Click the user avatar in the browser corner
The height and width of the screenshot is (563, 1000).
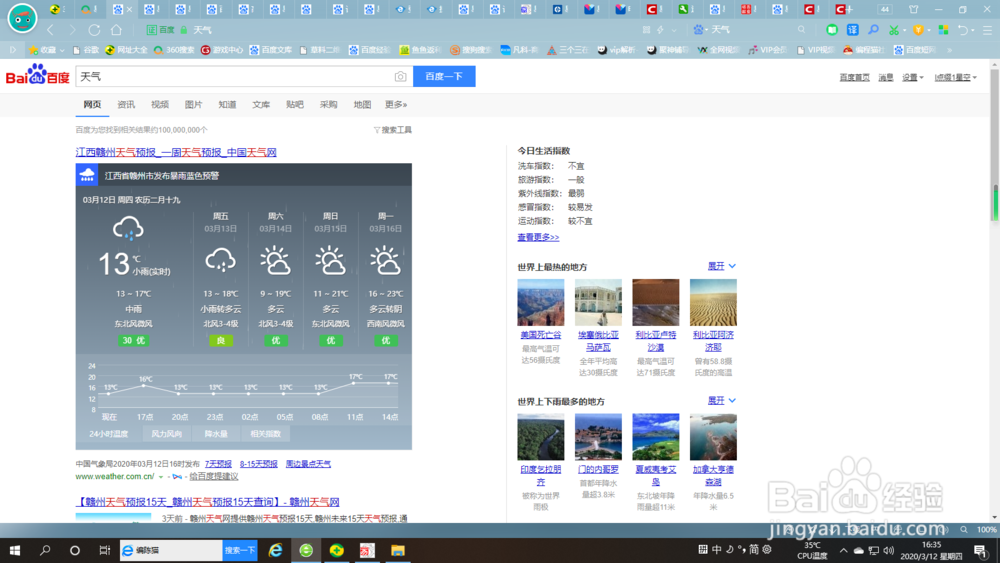[x=22, y=18]
